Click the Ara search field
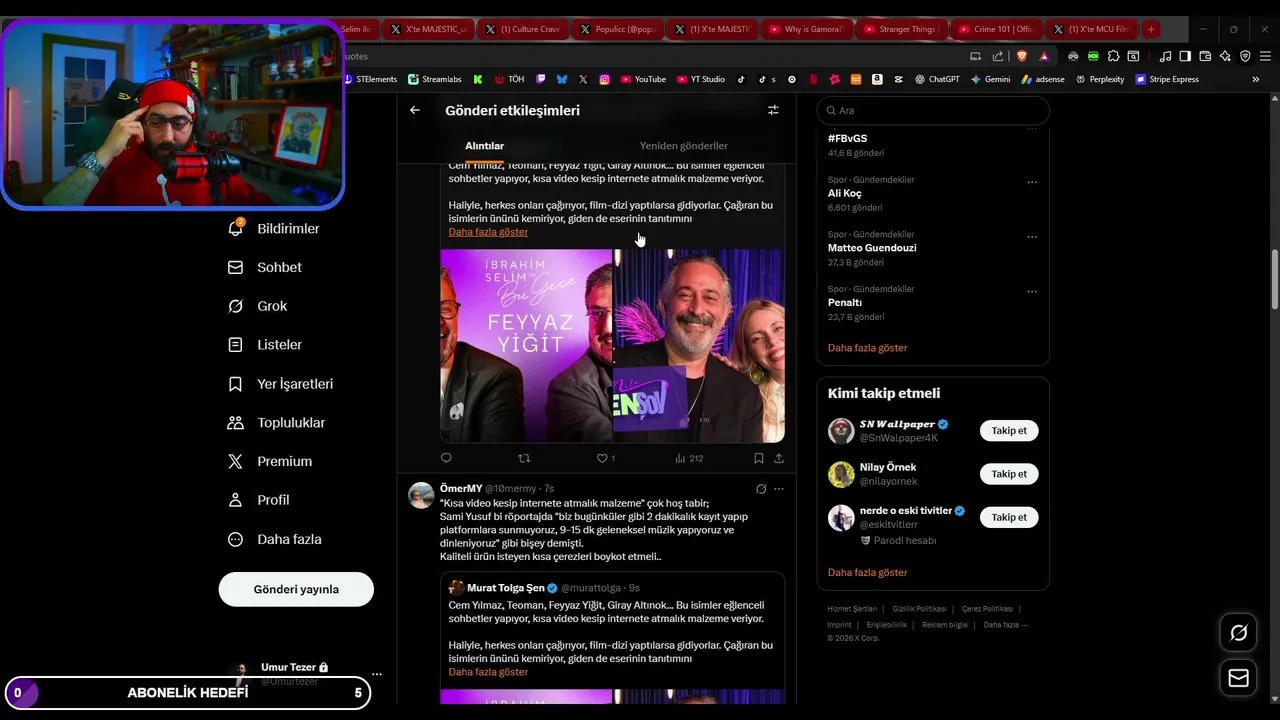 tap(933, 110)
